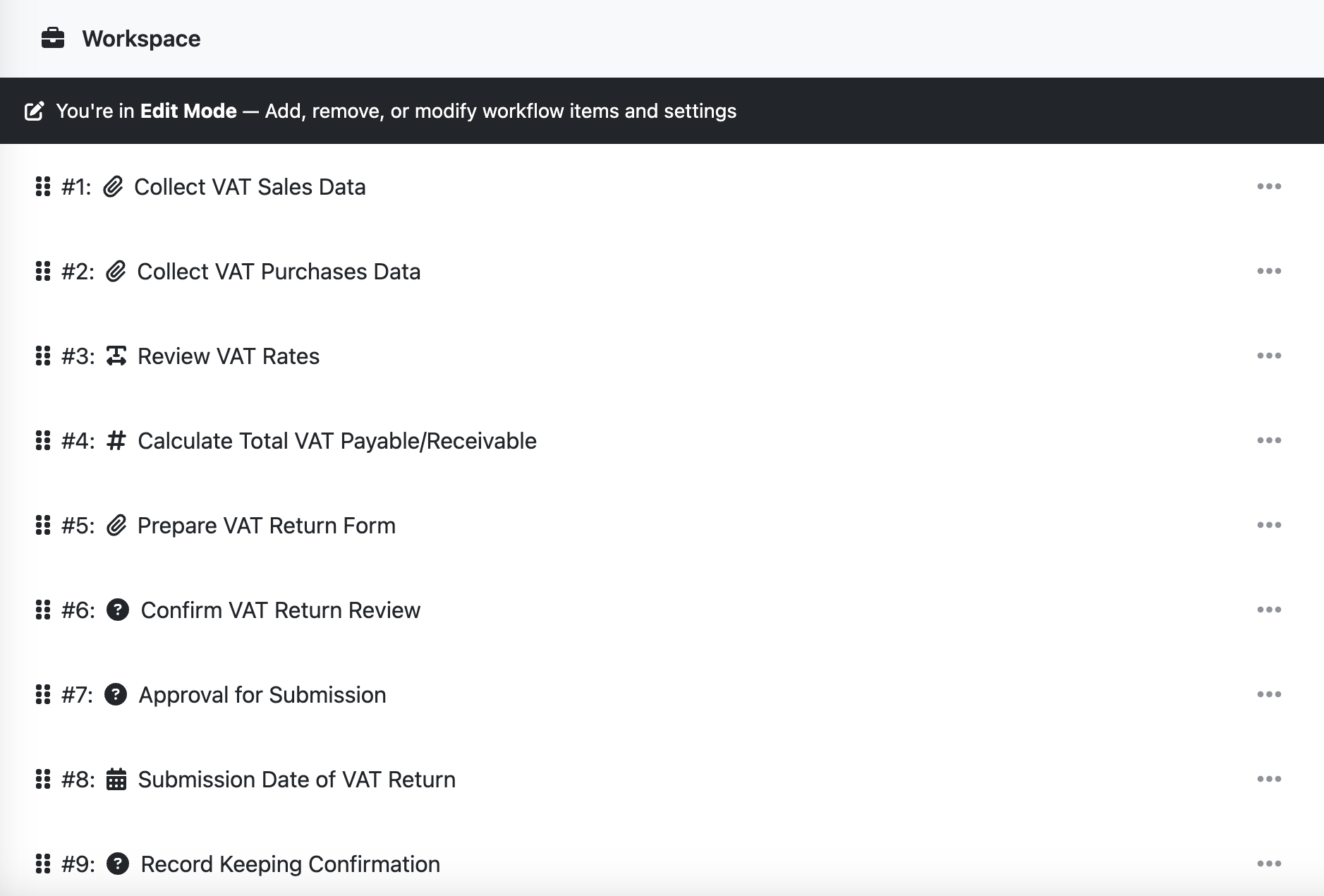
Task: Open more options for Record Keeping Confirmation
Action: click(1269, 864)
